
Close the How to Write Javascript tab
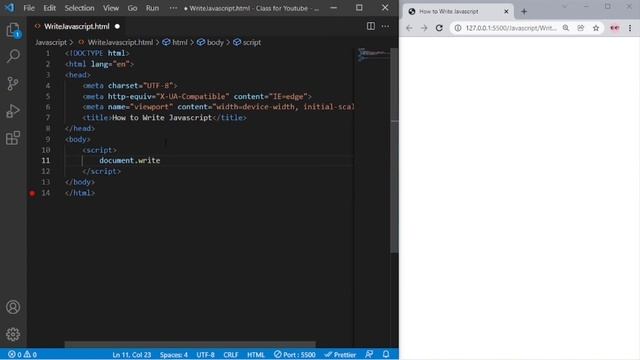(506, 11)
